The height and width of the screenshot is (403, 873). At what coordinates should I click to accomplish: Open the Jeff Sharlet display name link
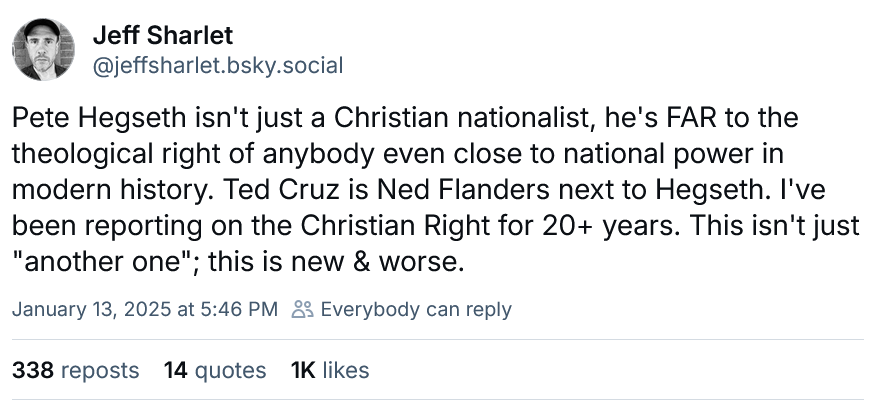pos(162,36)
